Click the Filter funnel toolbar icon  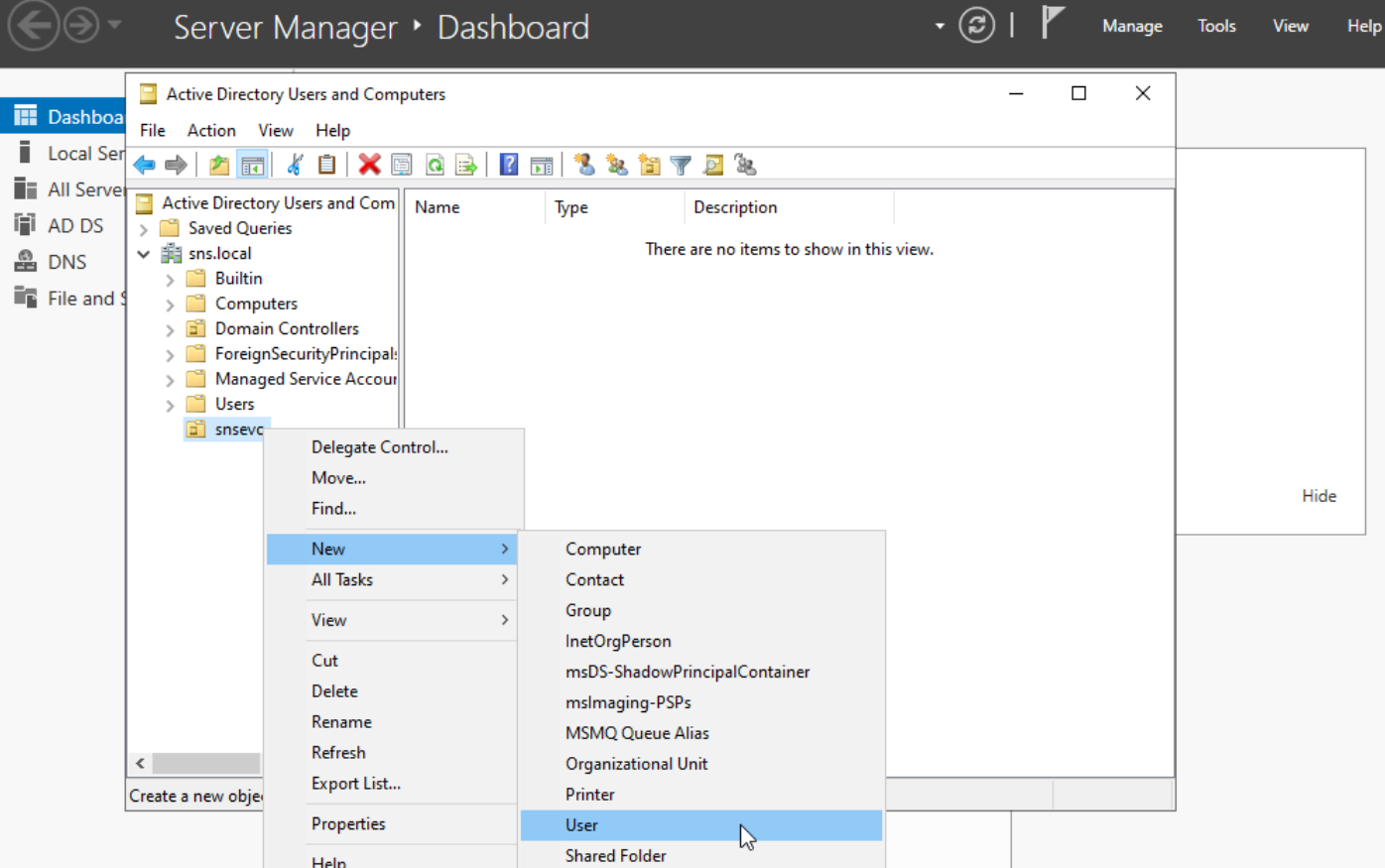tap(681, 165)
